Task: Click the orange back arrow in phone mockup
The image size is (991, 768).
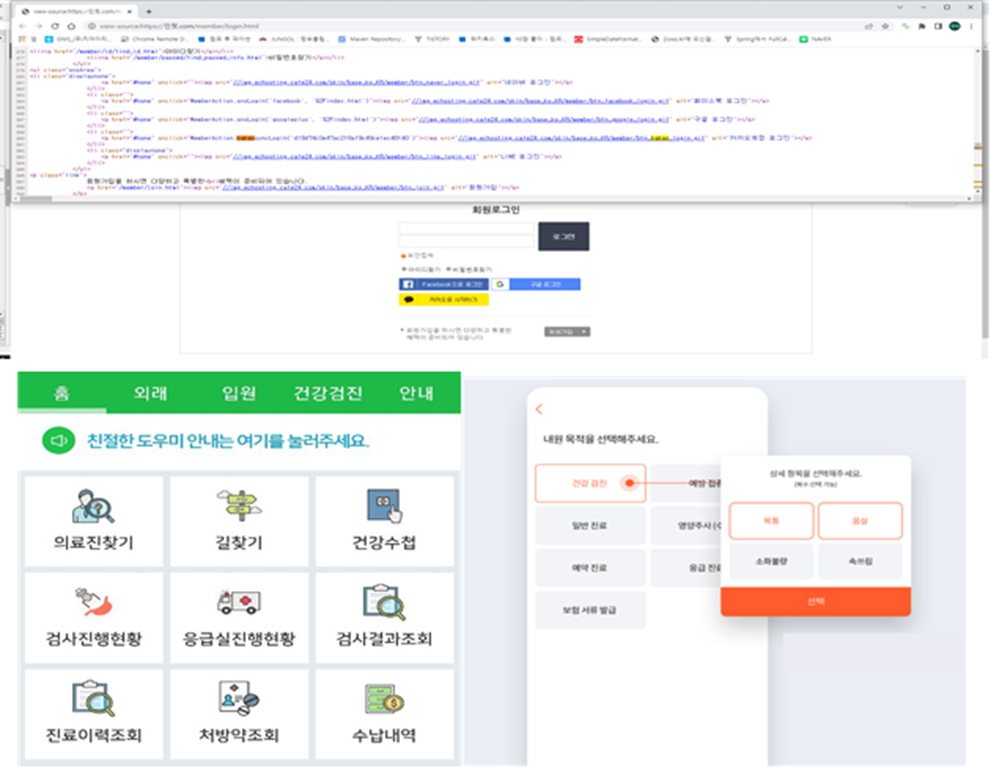Action: pyautogui.click(x=539, y=410)
